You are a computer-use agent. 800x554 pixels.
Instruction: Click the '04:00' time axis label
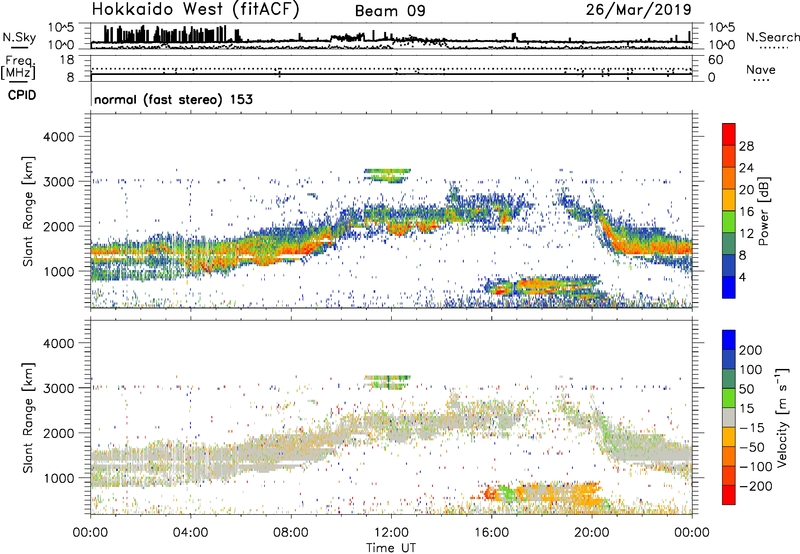(x=190, y=533)
